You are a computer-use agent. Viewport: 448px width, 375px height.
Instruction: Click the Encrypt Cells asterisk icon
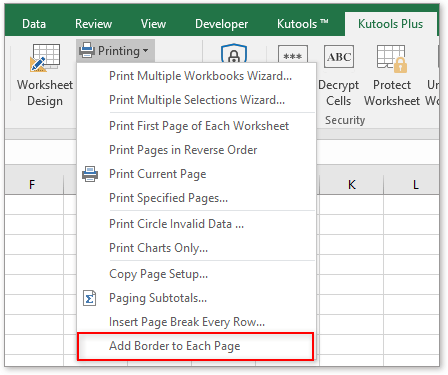293,54
